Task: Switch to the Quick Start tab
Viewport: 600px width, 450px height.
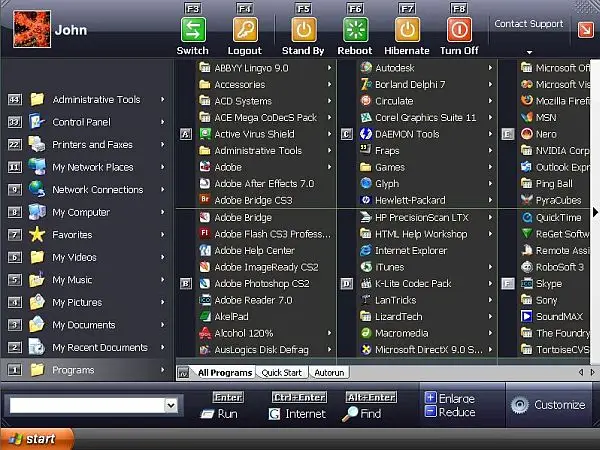Action: point(282,372)
